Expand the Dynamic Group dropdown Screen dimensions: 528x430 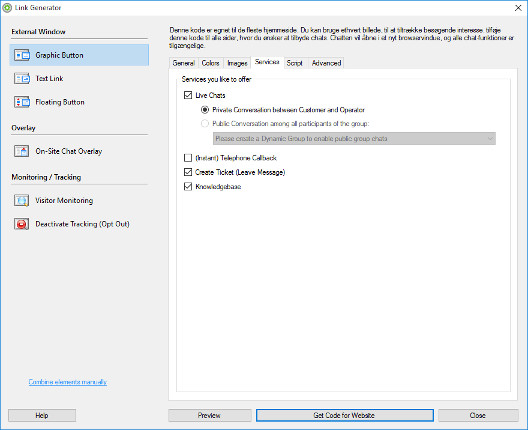click(x=354, y=138)
